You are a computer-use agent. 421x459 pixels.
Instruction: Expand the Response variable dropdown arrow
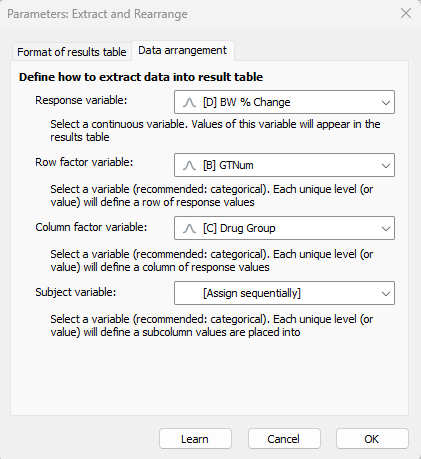[x=386, y=102]
